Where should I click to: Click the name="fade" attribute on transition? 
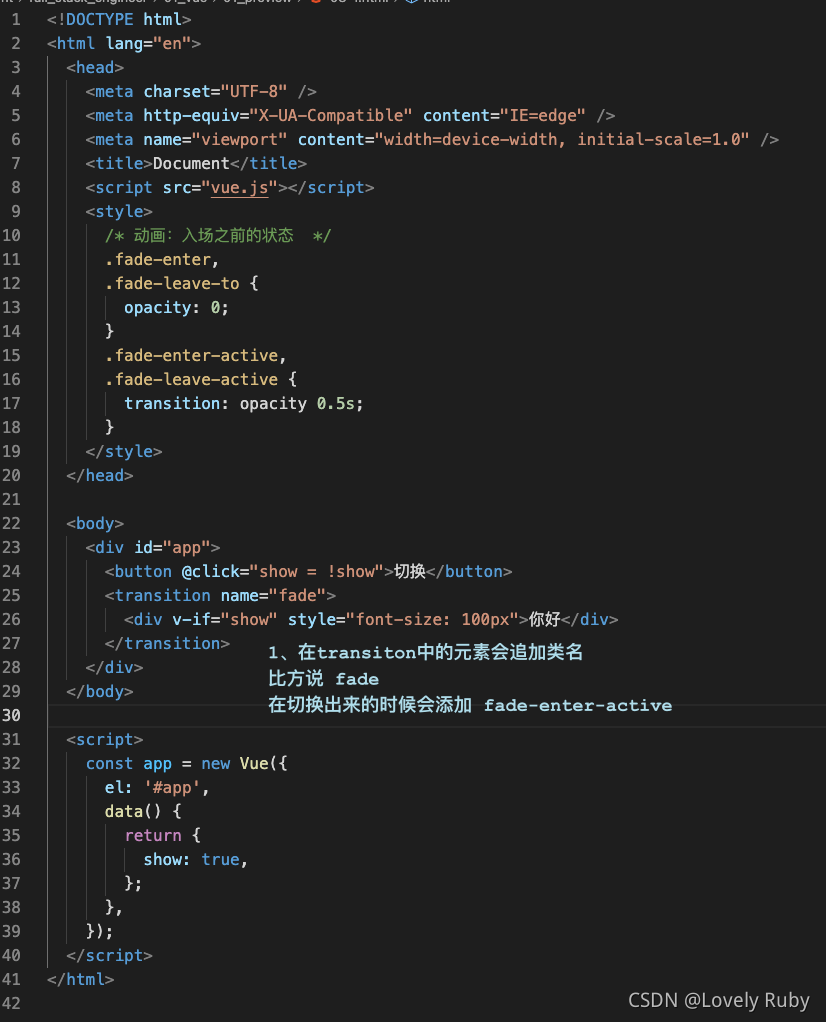click(273, 596)
